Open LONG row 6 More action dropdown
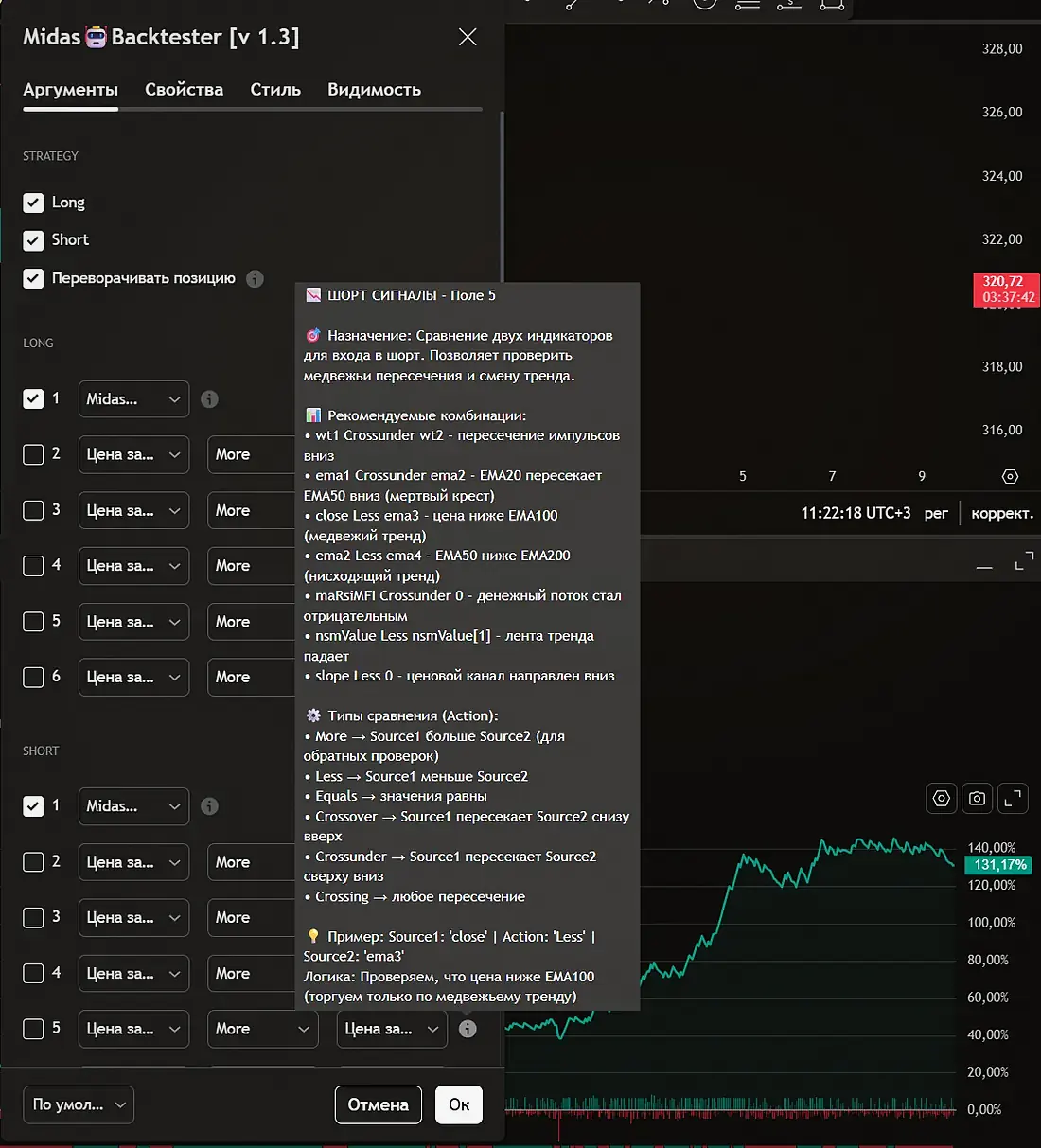The width and height of the screenshot is (1041, 1148). [251, 677]
